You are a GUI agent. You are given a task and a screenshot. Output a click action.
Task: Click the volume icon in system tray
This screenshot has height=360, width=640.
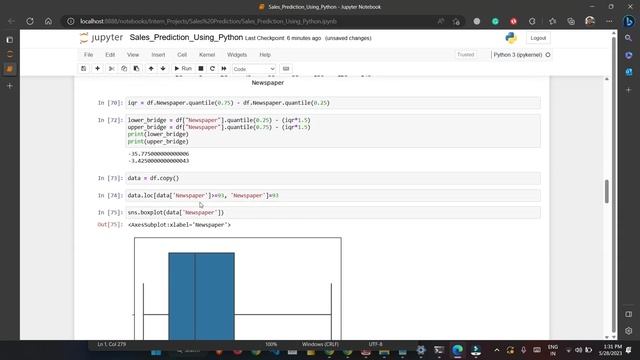[578, 350]
